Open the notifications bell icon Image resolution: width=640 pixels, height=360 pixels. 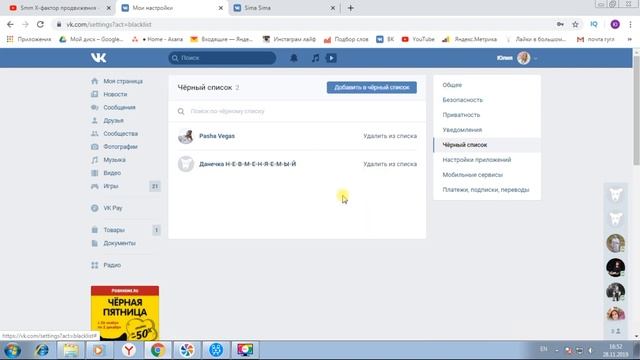[293, 58]
